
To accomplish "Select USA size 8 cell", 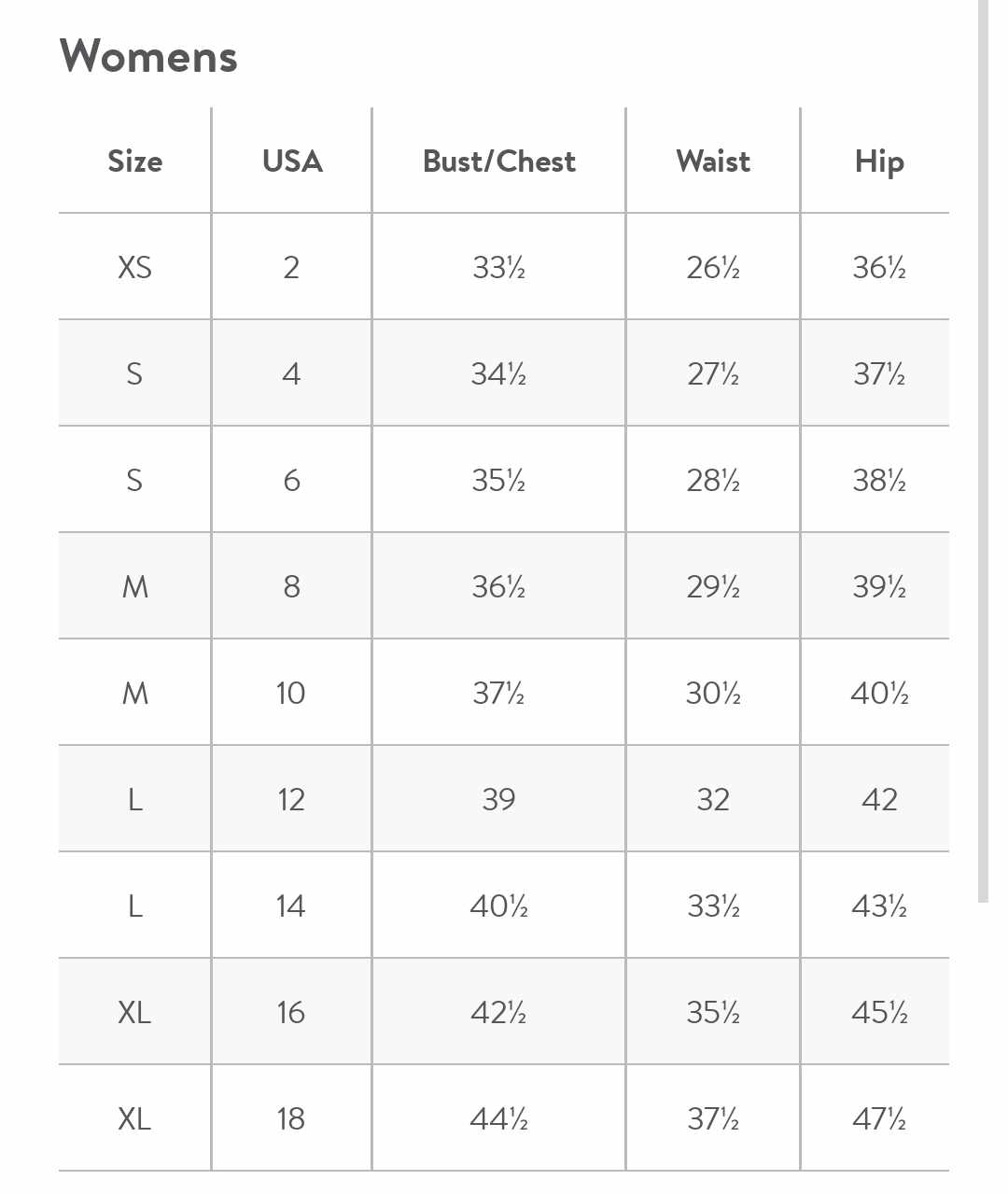I will 291,586.
